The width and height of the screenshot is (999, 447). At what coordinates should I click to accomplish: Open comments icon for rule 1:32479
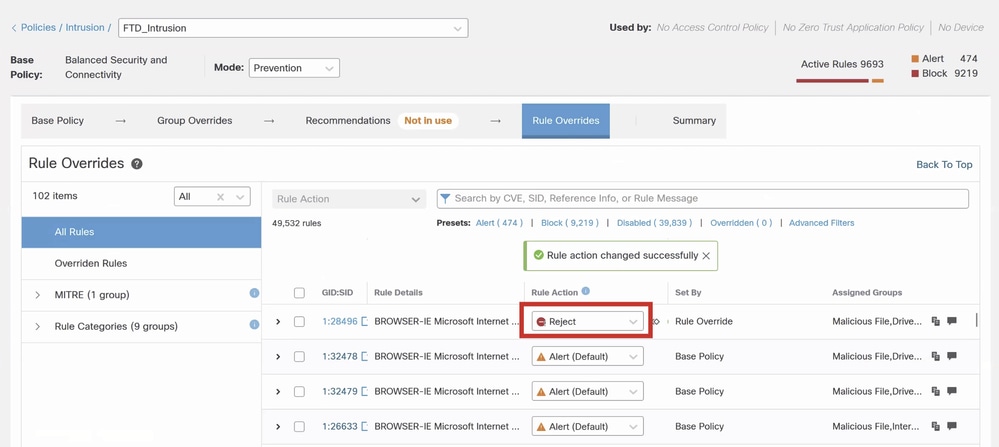coord(952,392)
